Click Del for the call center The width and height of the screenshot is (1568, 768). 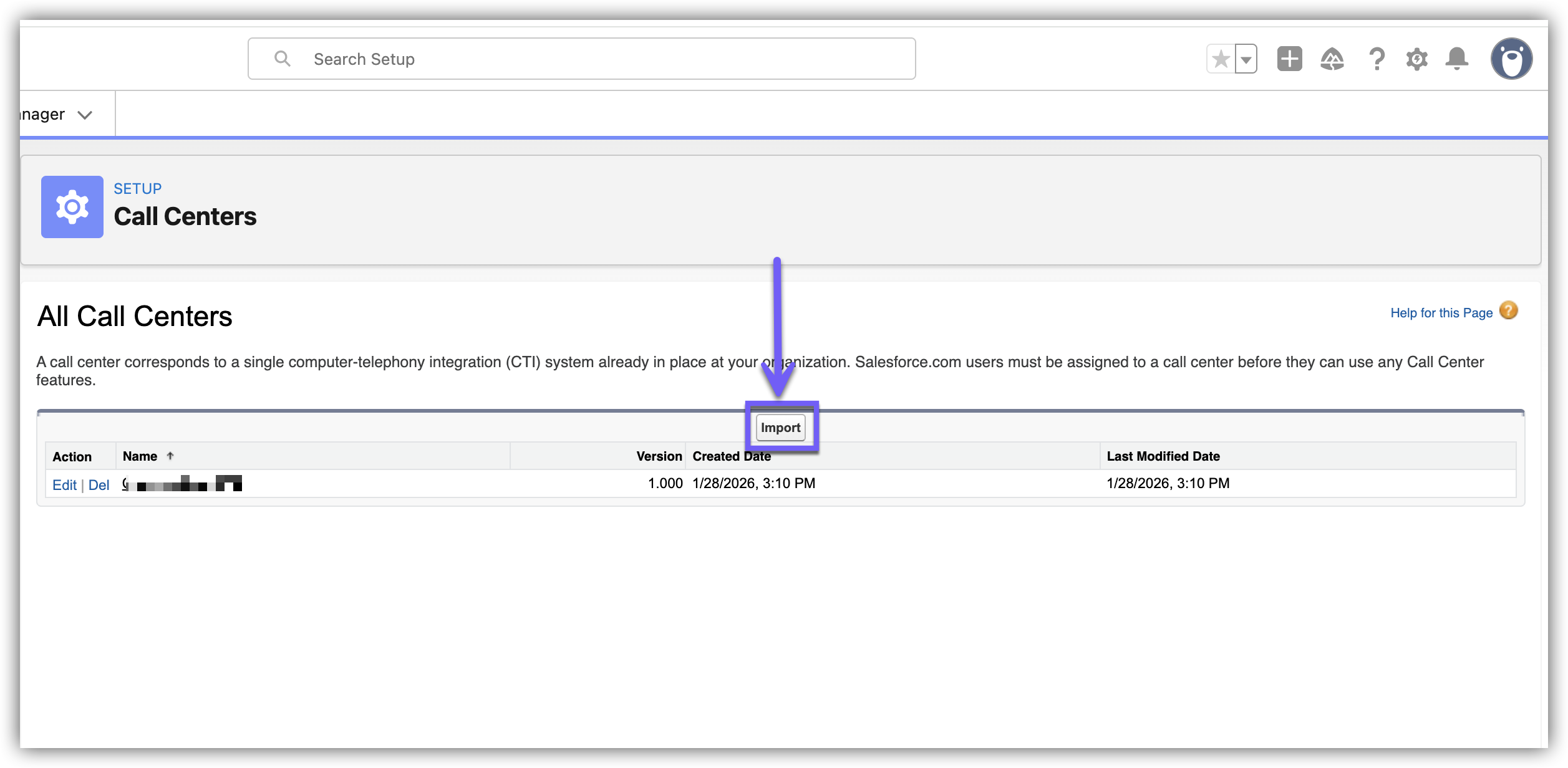tap(99, 485)
